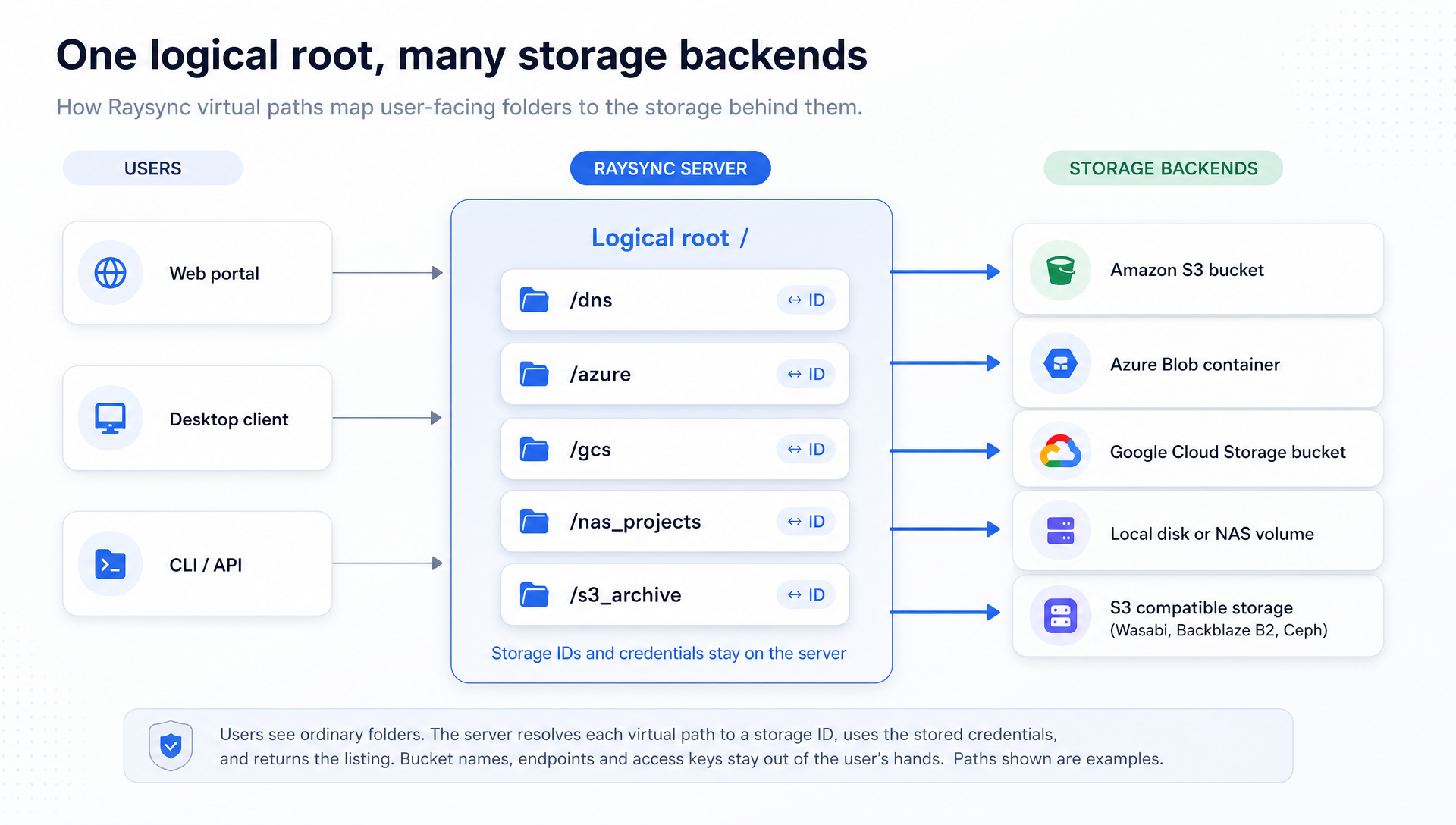Click the CLI / API terminal icon

click(x=110, y=564)
